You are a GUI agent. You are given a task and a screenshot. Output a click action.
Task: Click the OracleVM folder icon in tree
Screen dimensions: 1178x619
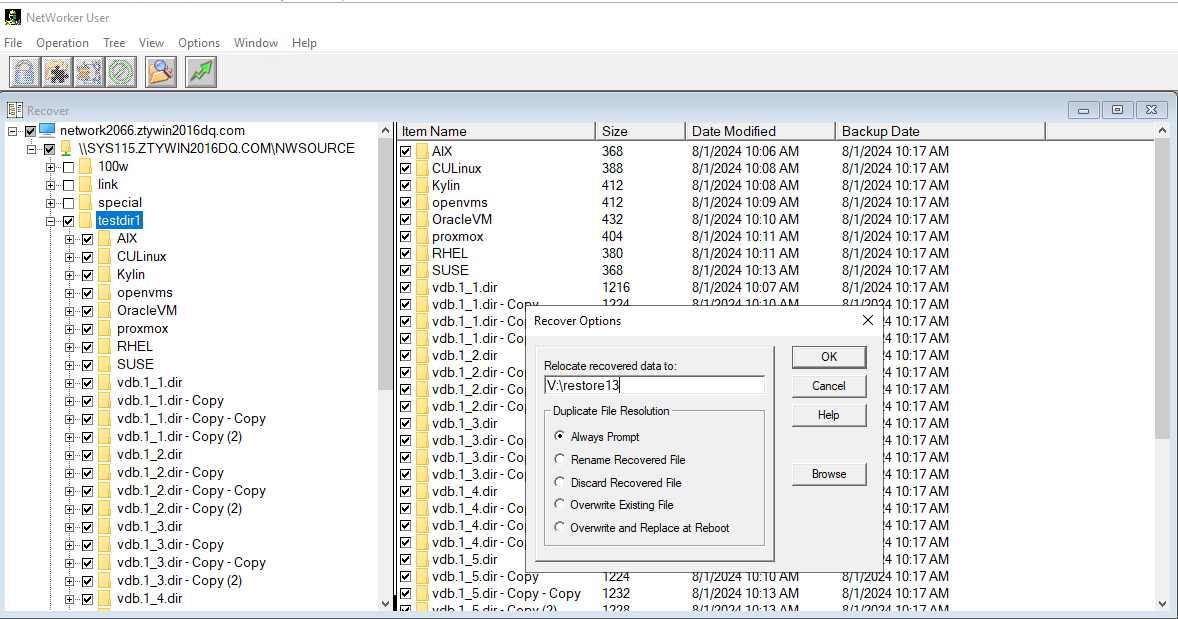(x=104, y=311)
